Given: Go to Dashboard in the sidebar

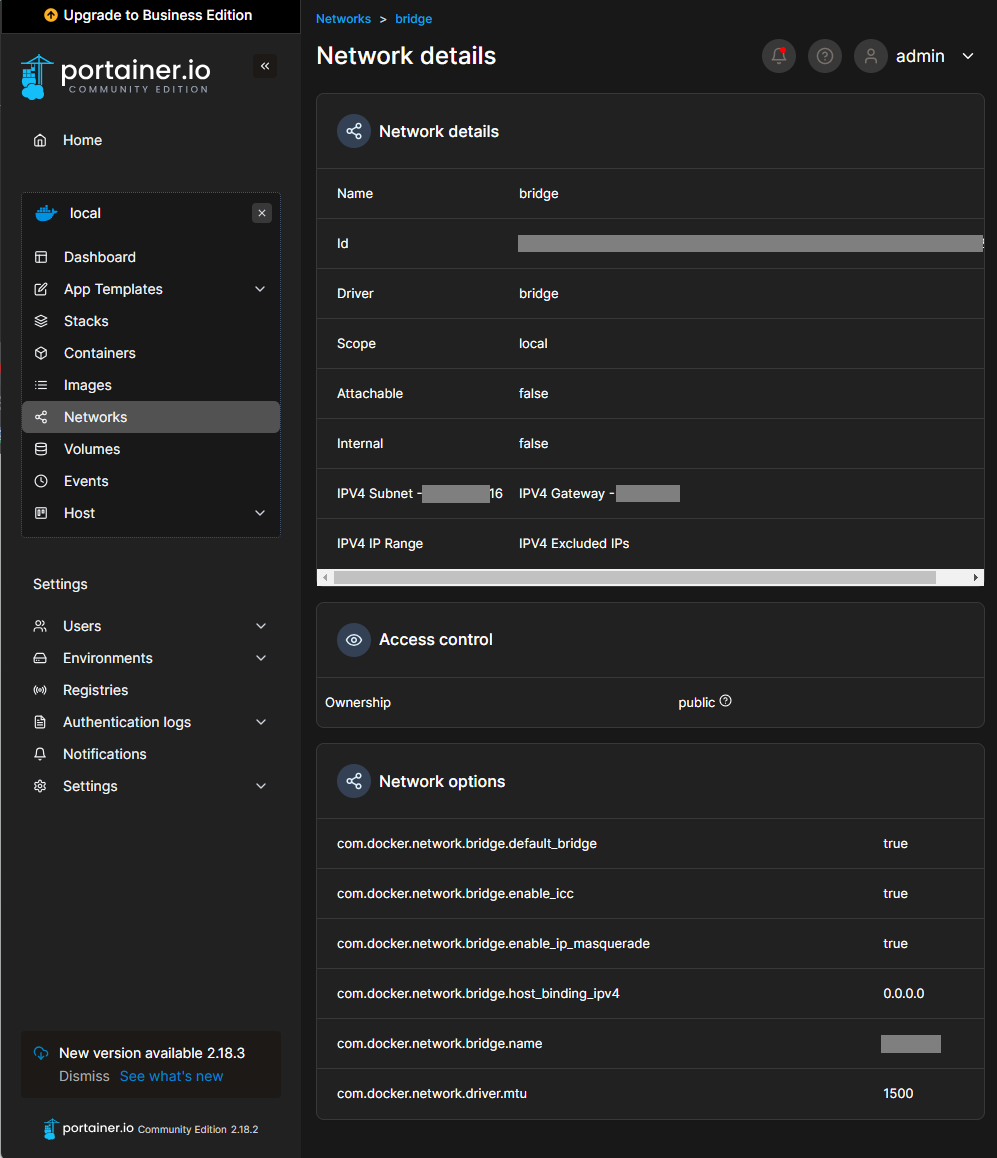Looking at the screenshot, I should coord(151,257).
